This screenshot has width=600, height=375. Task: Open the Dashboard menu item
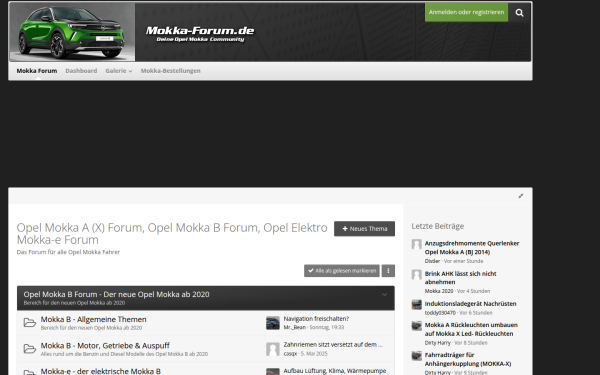pos(81,71)
